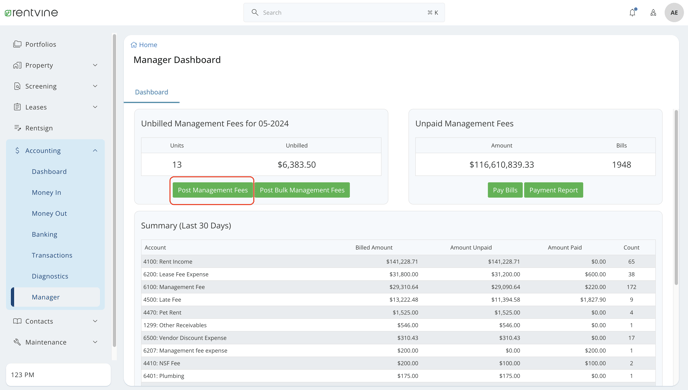Click Post Management Fees button

[x=212, y=190]
